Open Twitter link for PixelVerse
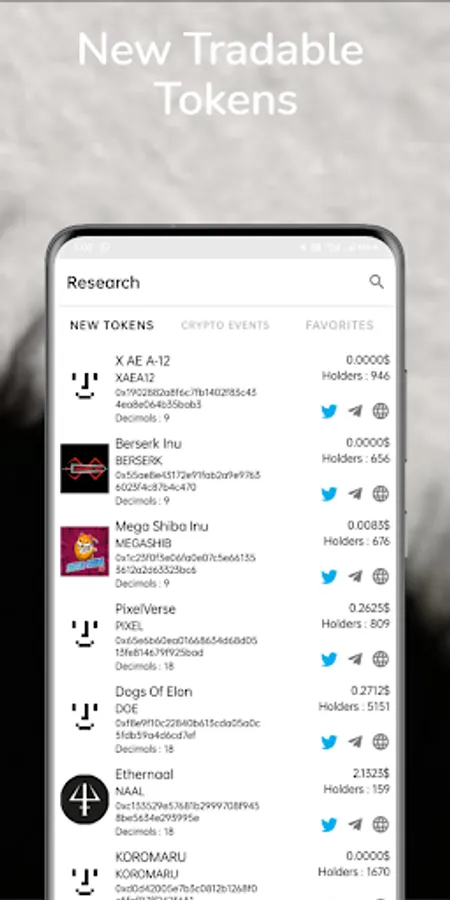 (x=329, y=659)
